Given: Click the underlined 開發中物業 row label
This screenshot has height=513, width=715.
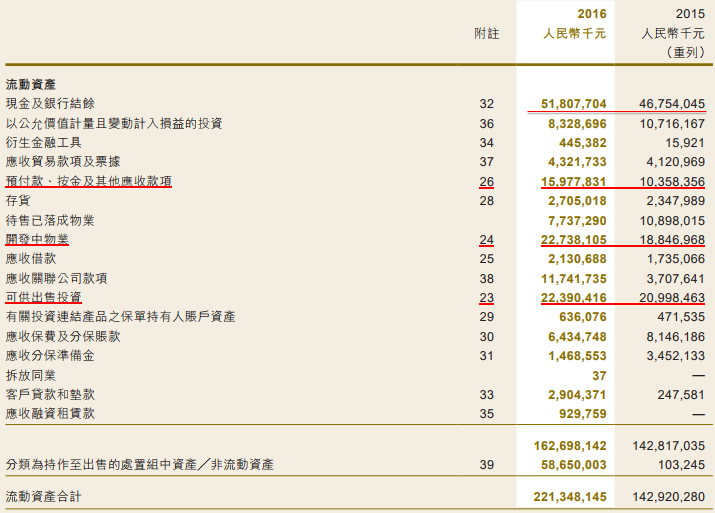Looking at the screenshot, I should [37, 240].
